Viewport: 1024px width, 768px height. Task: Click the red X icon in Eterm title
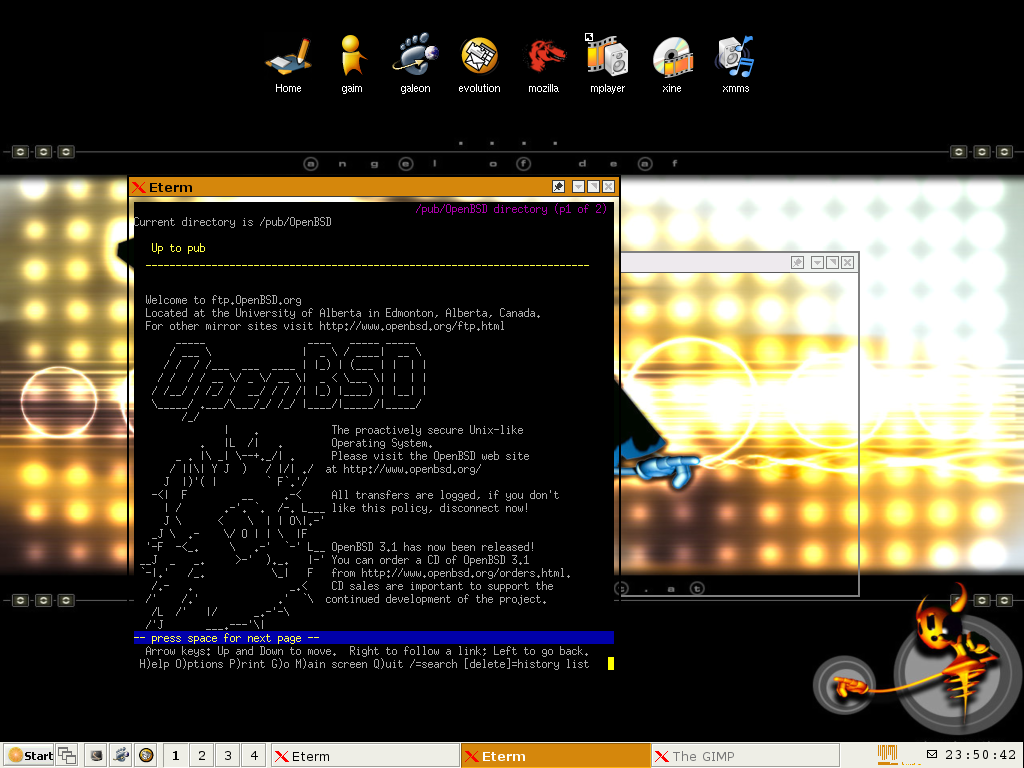coord(138,187)
